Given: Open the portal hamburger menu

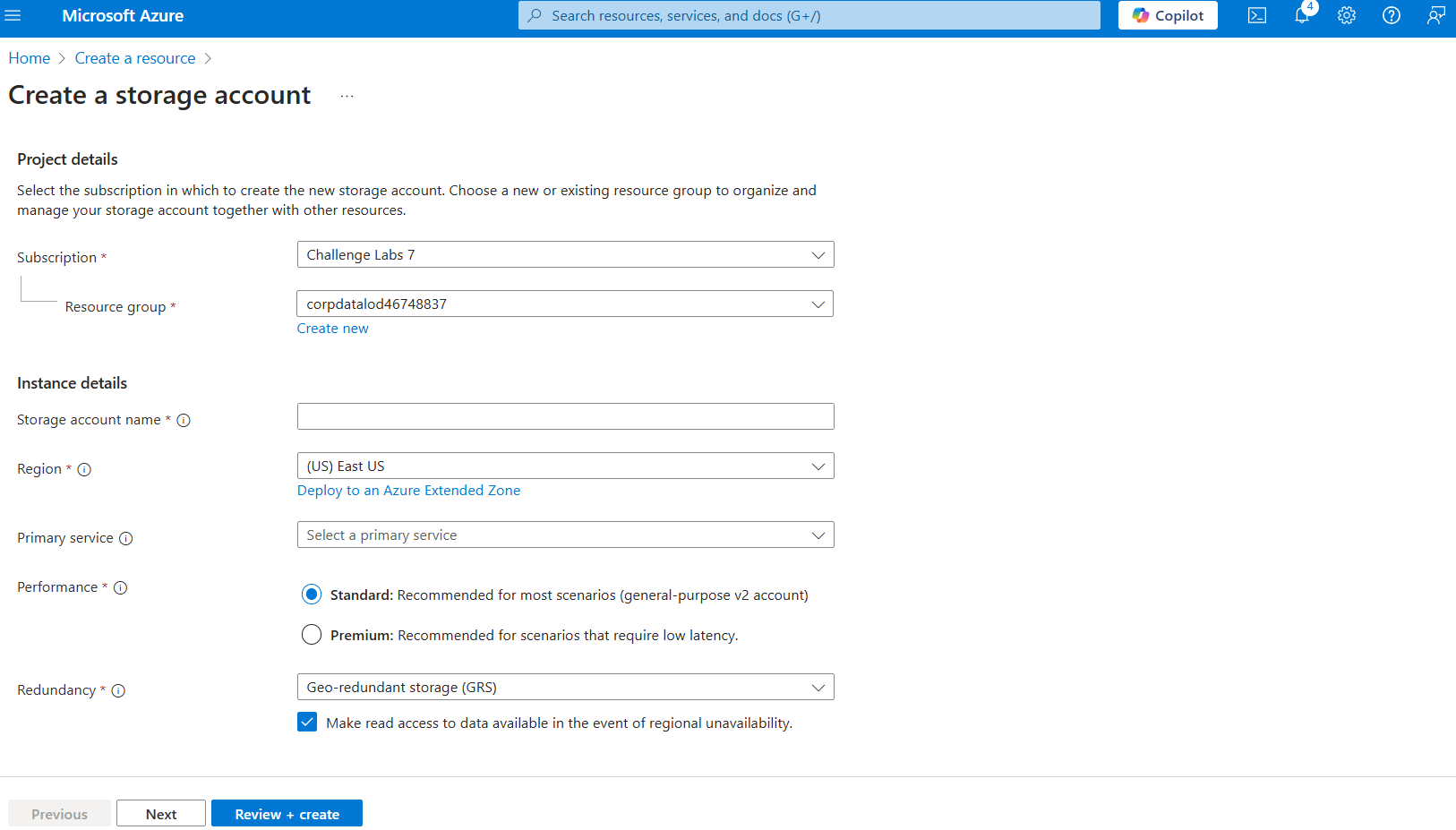Looking at the screenshot, I should click(13, 15).
